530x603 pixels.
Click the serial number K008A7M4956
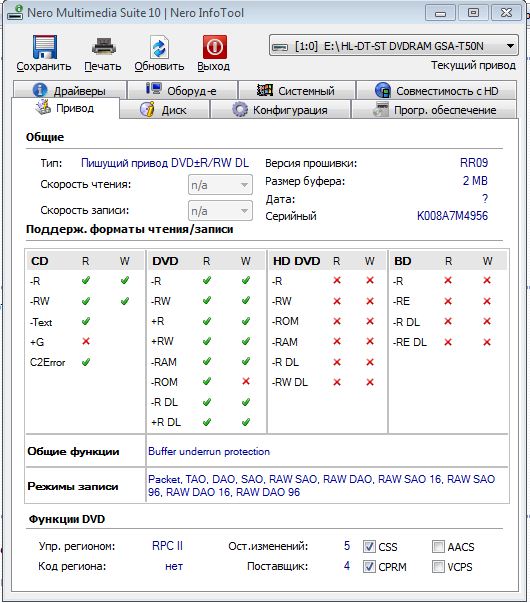tap(452, 216)
